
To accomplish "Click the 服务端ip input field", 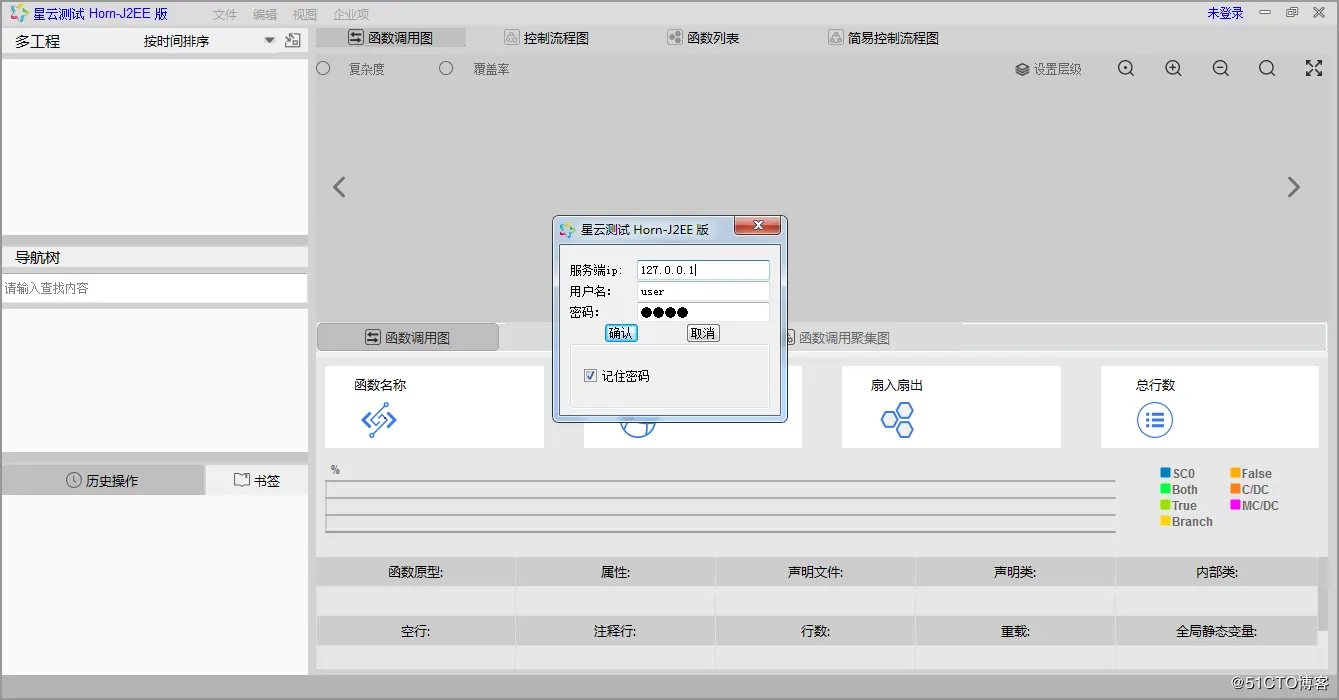I will (703, 269).
